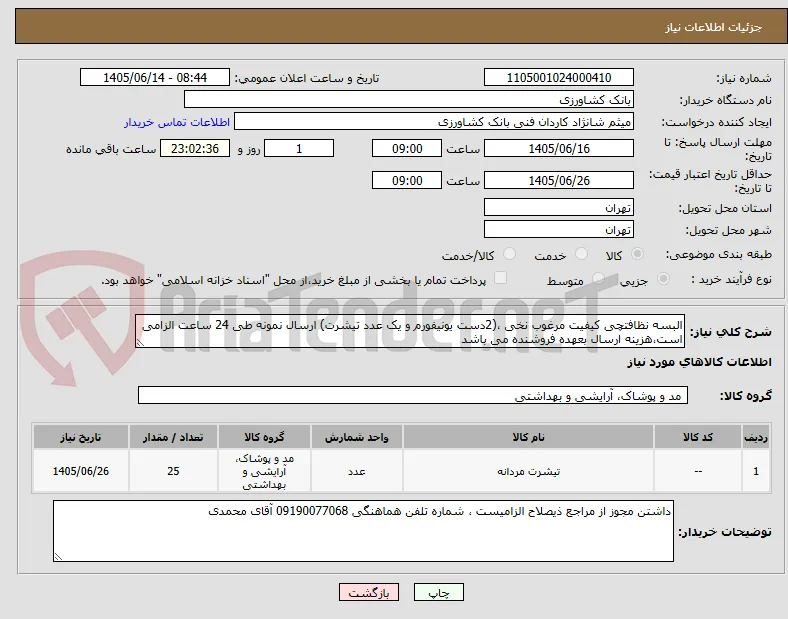This screenshot has width=788, height=619.
Task: Click the price validity hour 09:00 field
Action: pyautogui.click(x=407, y=180)
